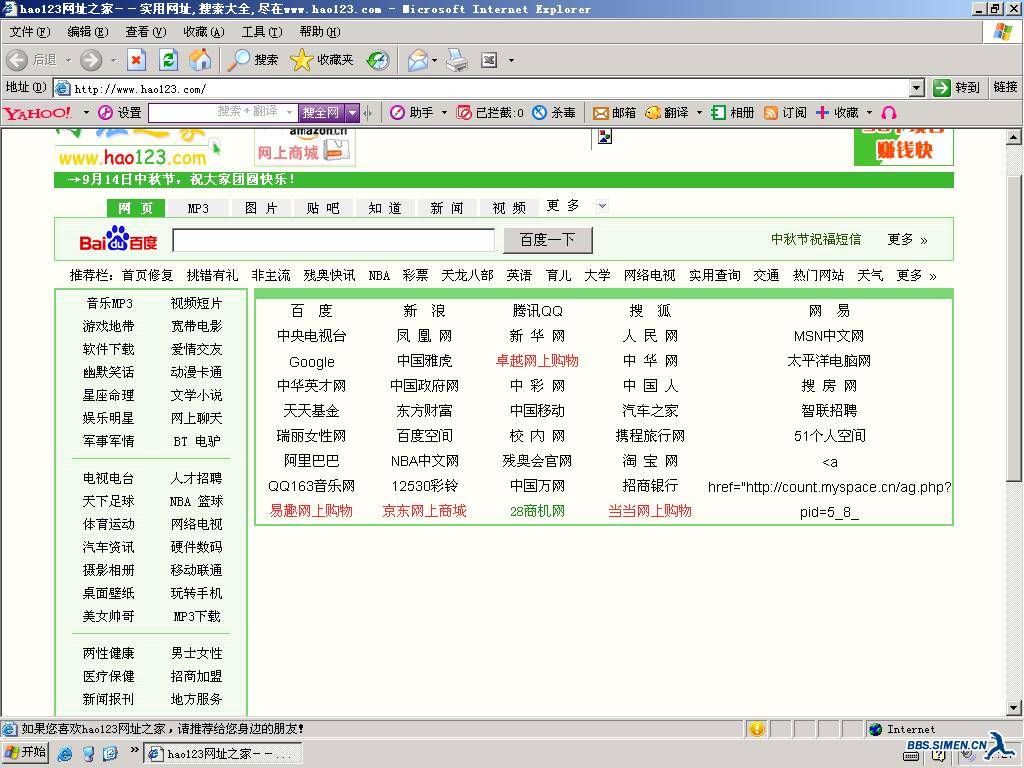Click vertical scrollbar up arrow
1024x768 pixels.
(1014, 136)
